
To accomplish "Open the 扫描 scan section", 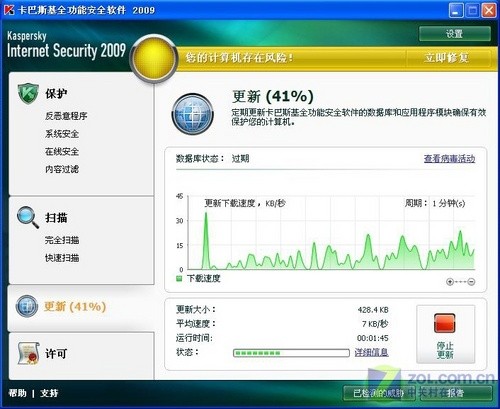I will pos(56,218).
